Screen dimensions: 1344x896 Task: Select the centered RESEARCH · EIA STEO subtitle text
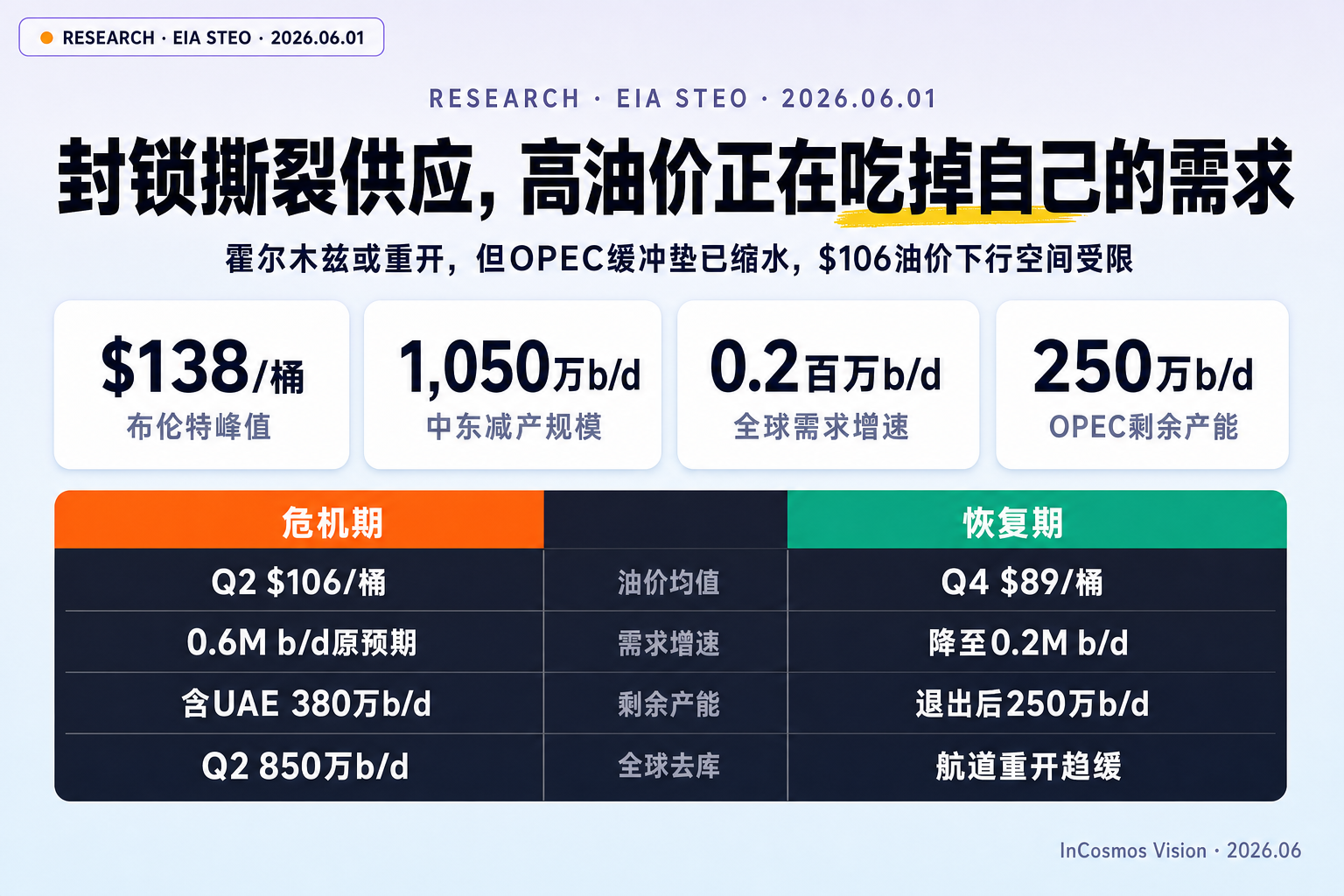point(682,99)
